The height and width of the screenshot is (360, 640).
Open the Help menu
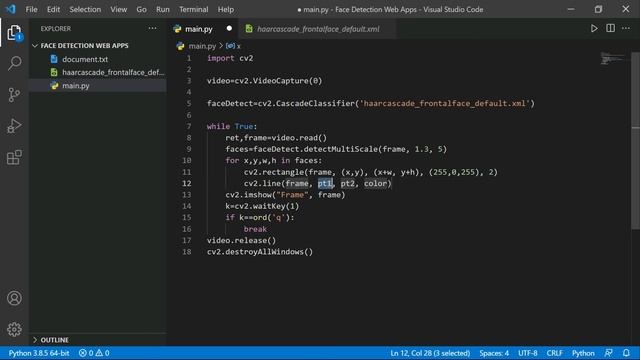226,9
